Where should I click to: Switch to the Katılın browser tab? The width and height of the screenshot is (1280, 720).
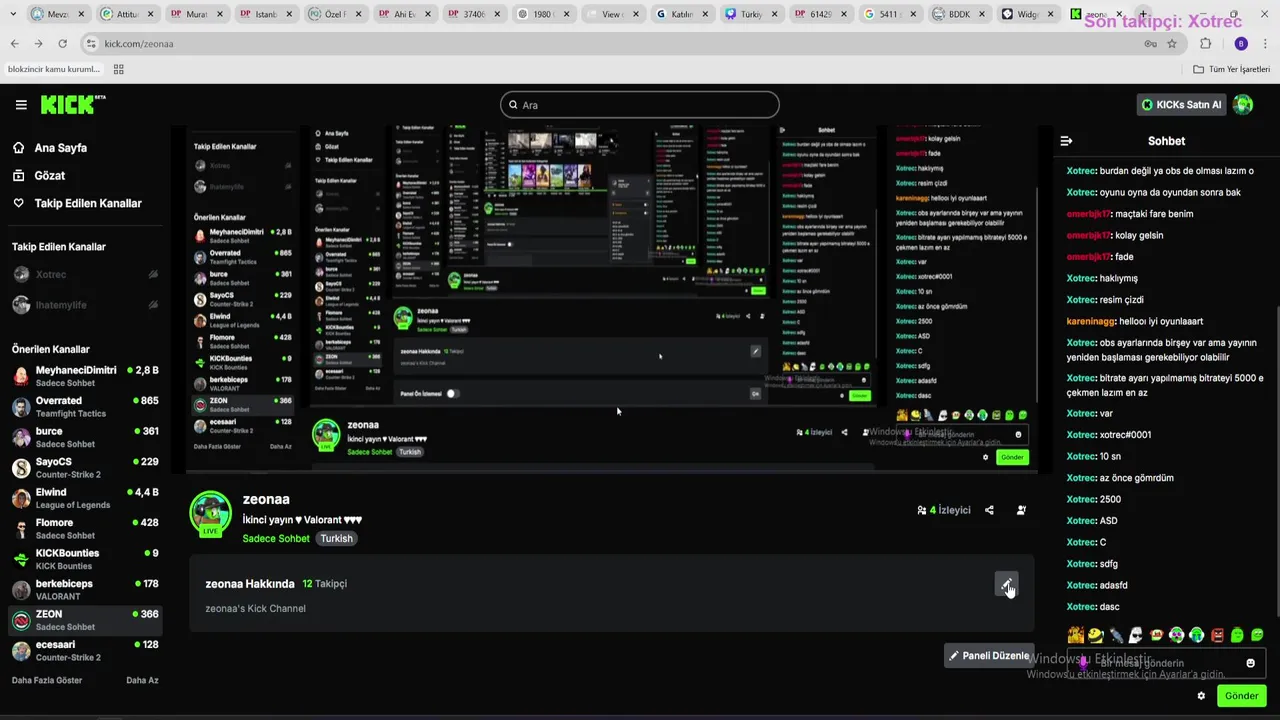pos(681,15)
